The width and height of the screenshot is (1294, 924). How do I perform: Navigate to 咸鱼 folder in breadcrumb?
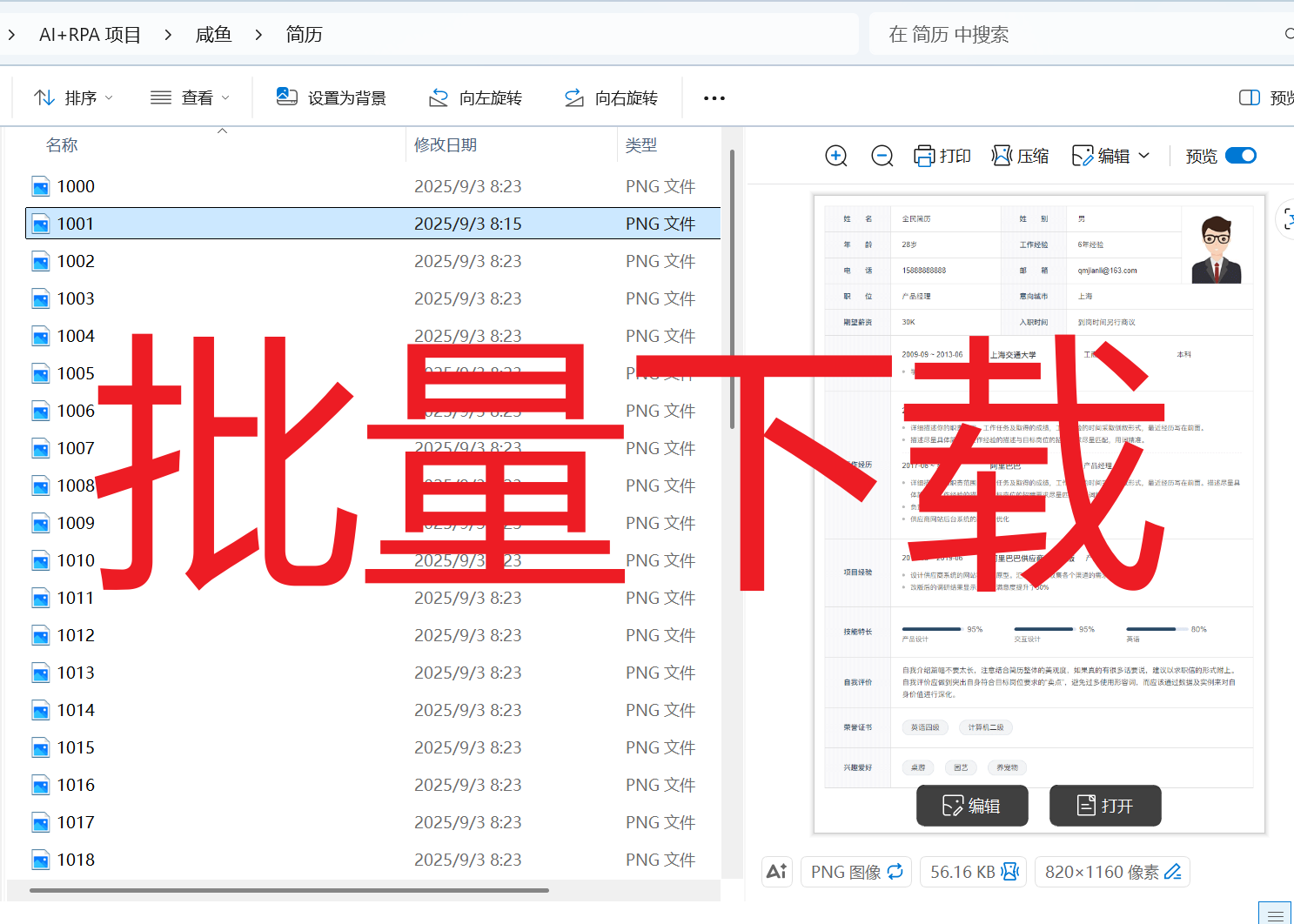click(x=213, y=35)
